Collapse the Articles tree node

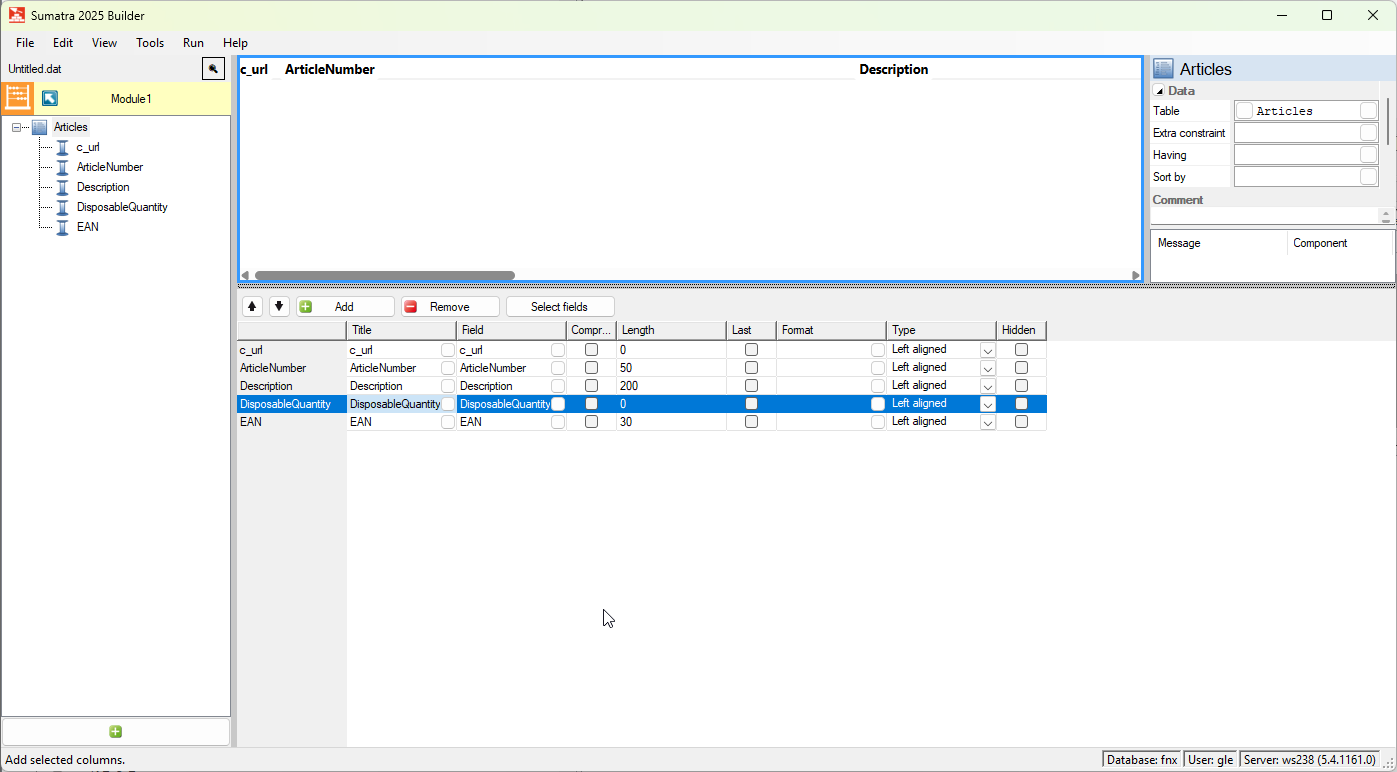point(17,127)
